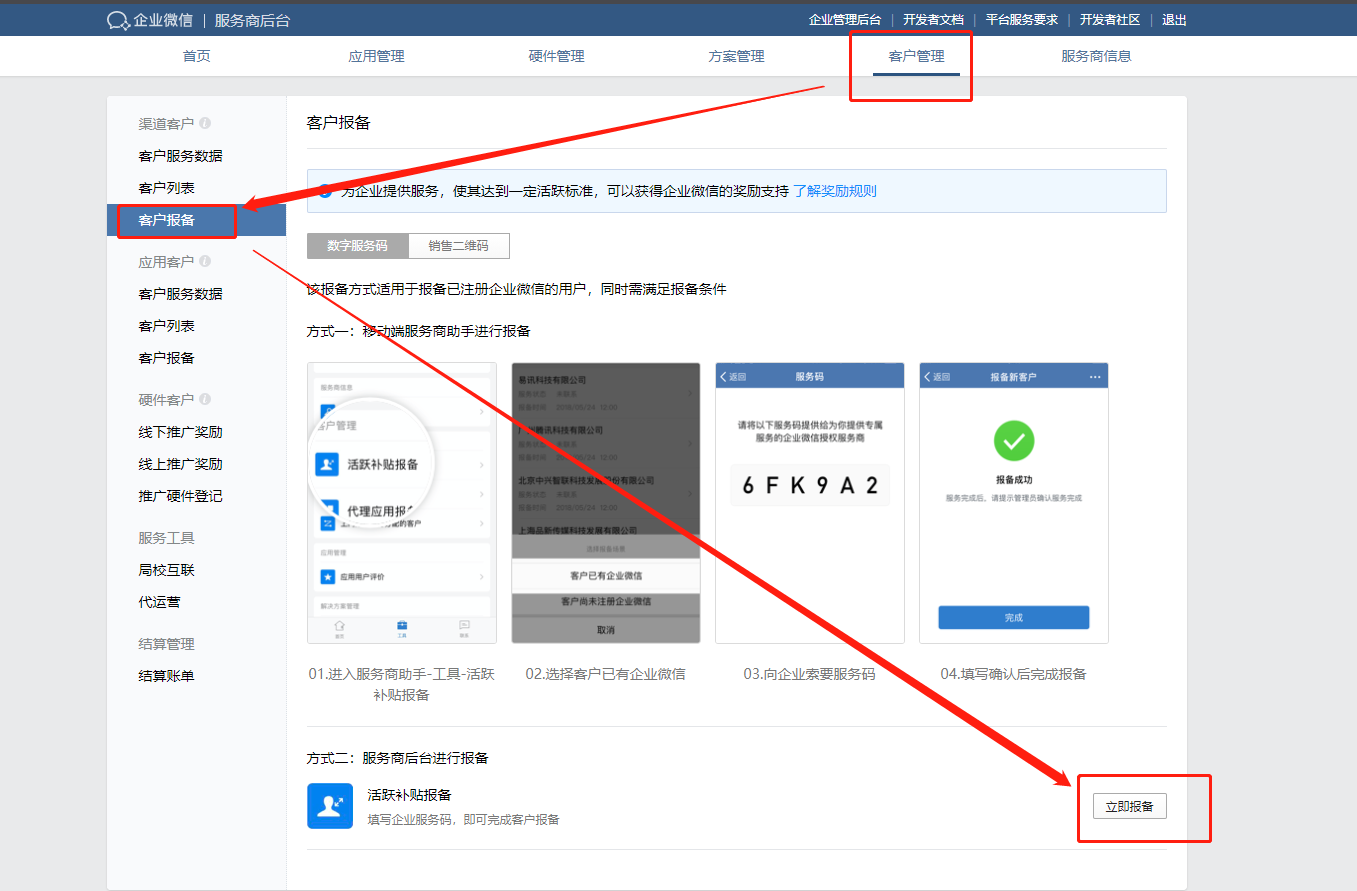Click 填写企业服务码 description text
1357x891 pixels.
point(463,820)
